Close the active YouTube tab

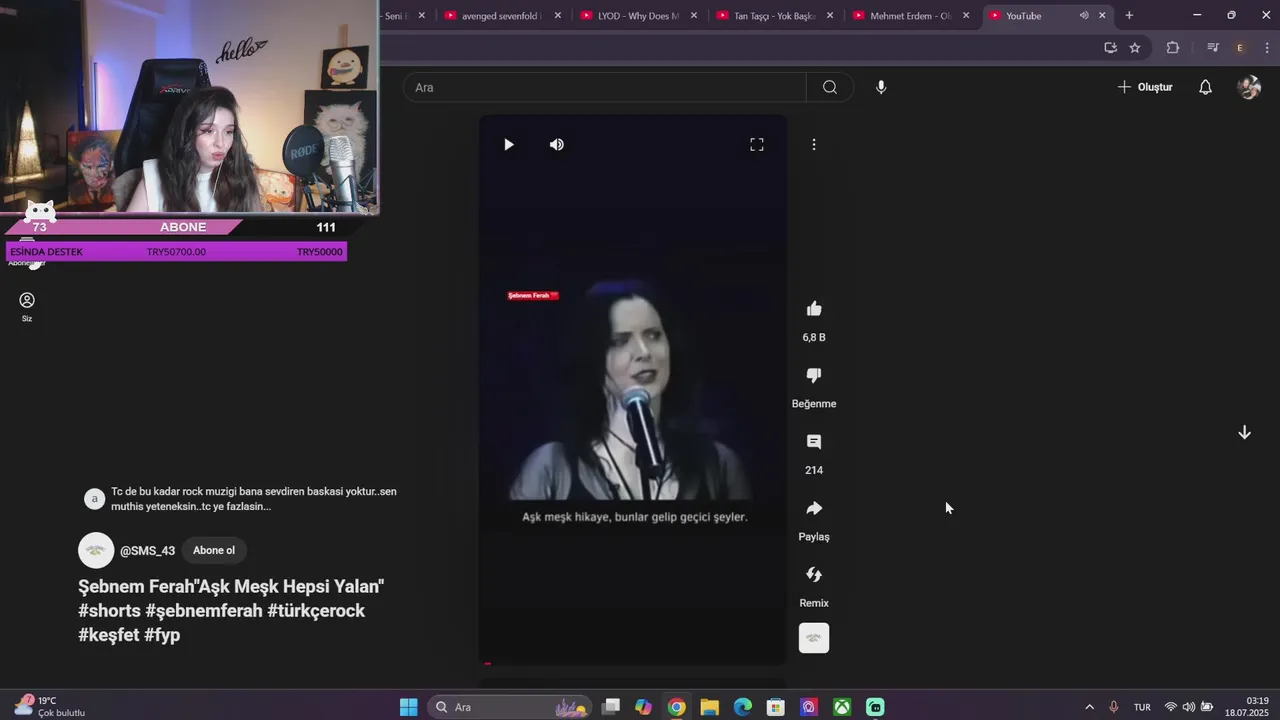click(1102, 15)
